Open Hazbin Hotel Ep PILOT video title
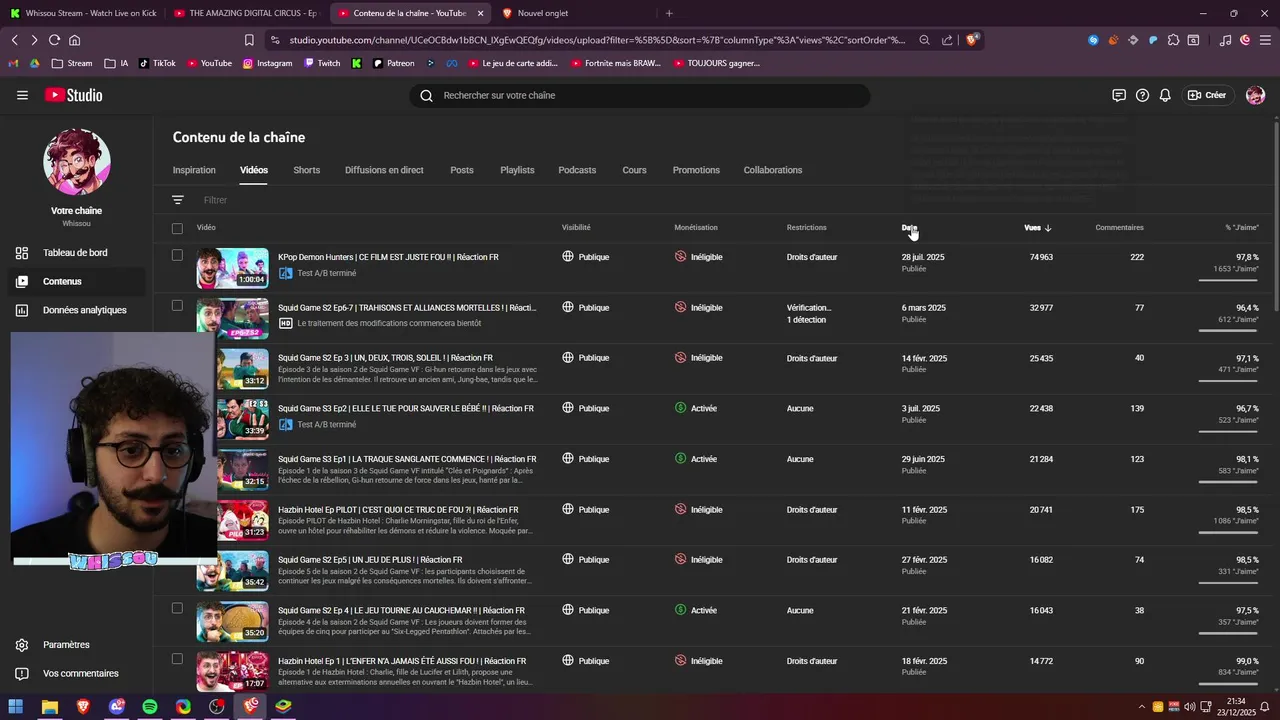1280x720 pixels. tap(398, 509)
